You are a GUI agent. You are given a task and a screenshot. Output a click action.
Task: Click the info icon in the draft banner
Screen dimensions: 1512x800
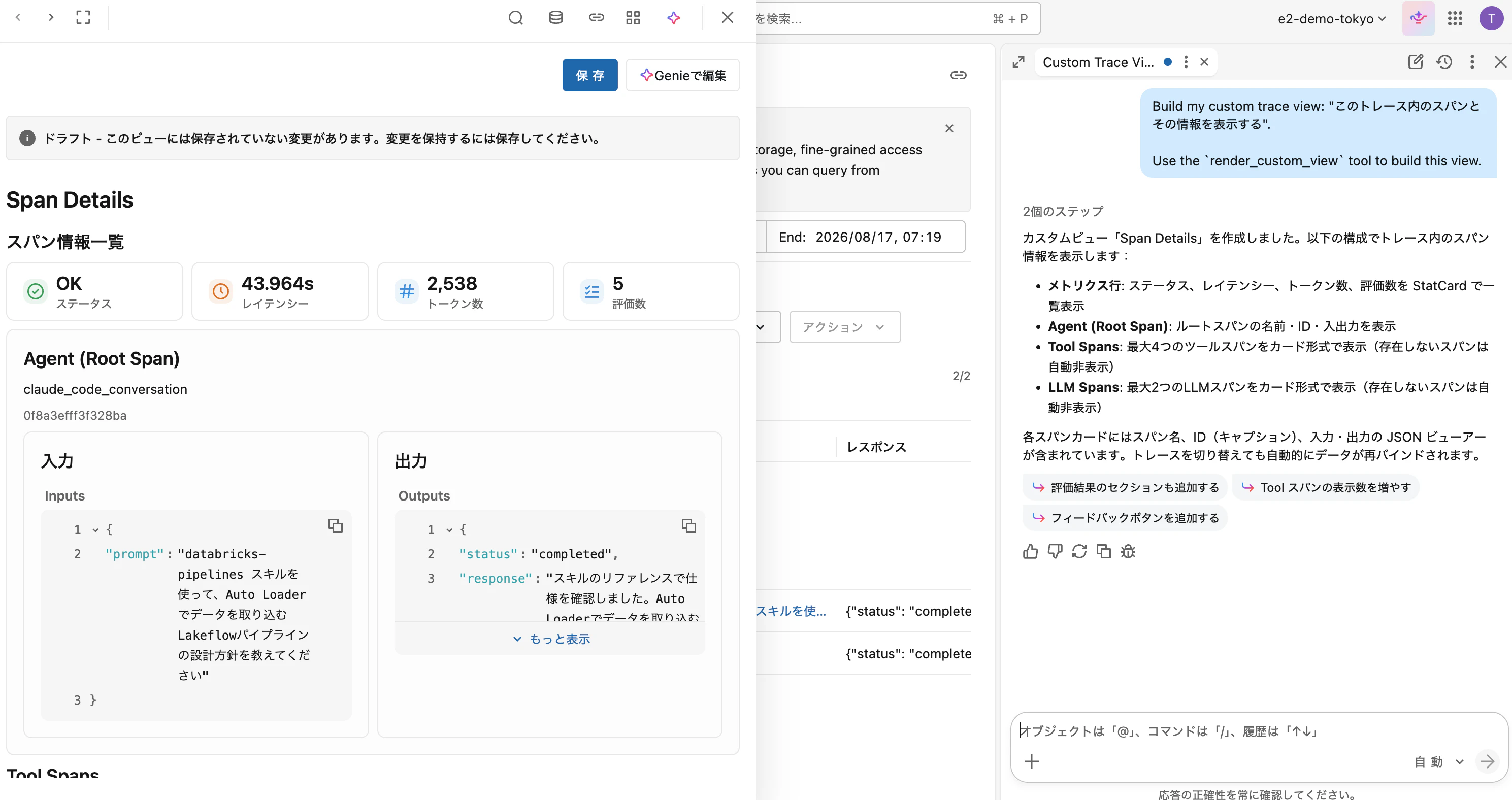click(x=27, y=138)
